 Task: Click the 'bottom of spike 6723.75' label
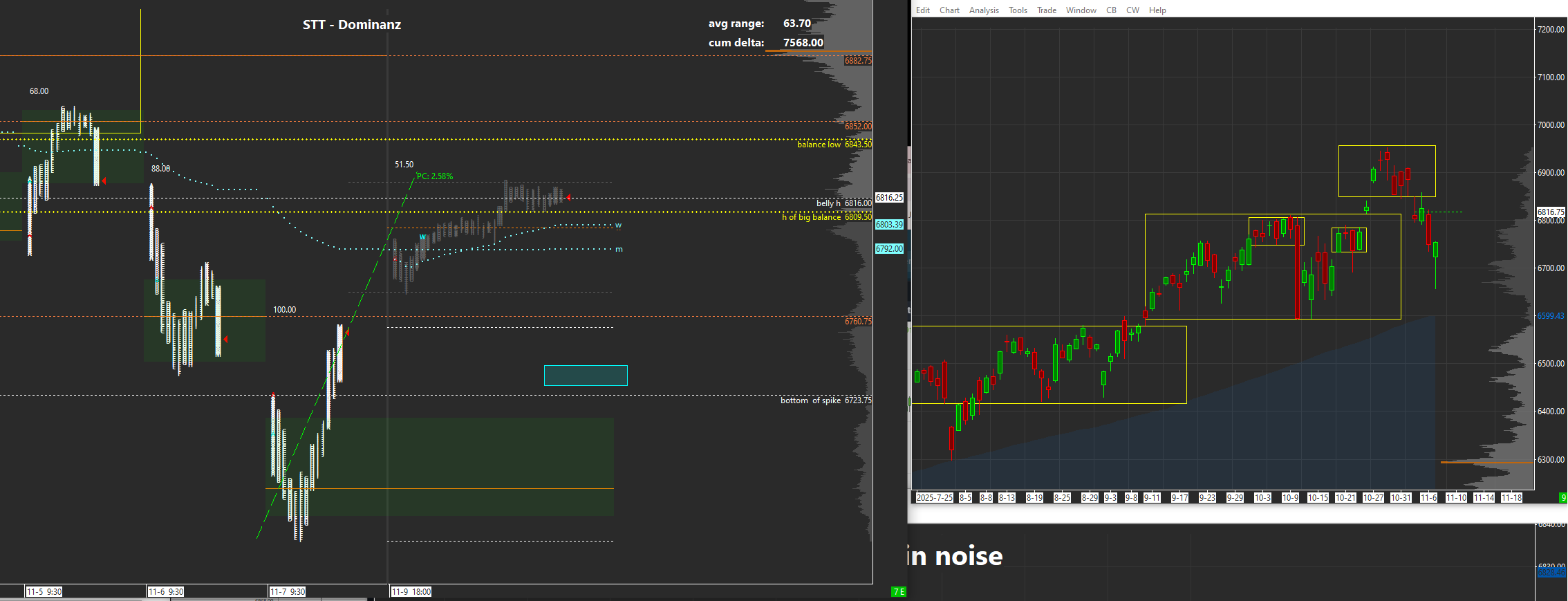click(826, 400)
